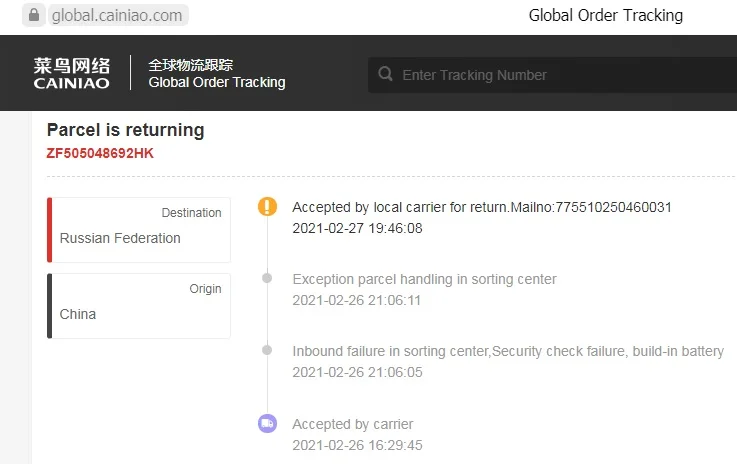Click the search magnifier icon
This screenshot has width=737, height=464.
[385, 75]
